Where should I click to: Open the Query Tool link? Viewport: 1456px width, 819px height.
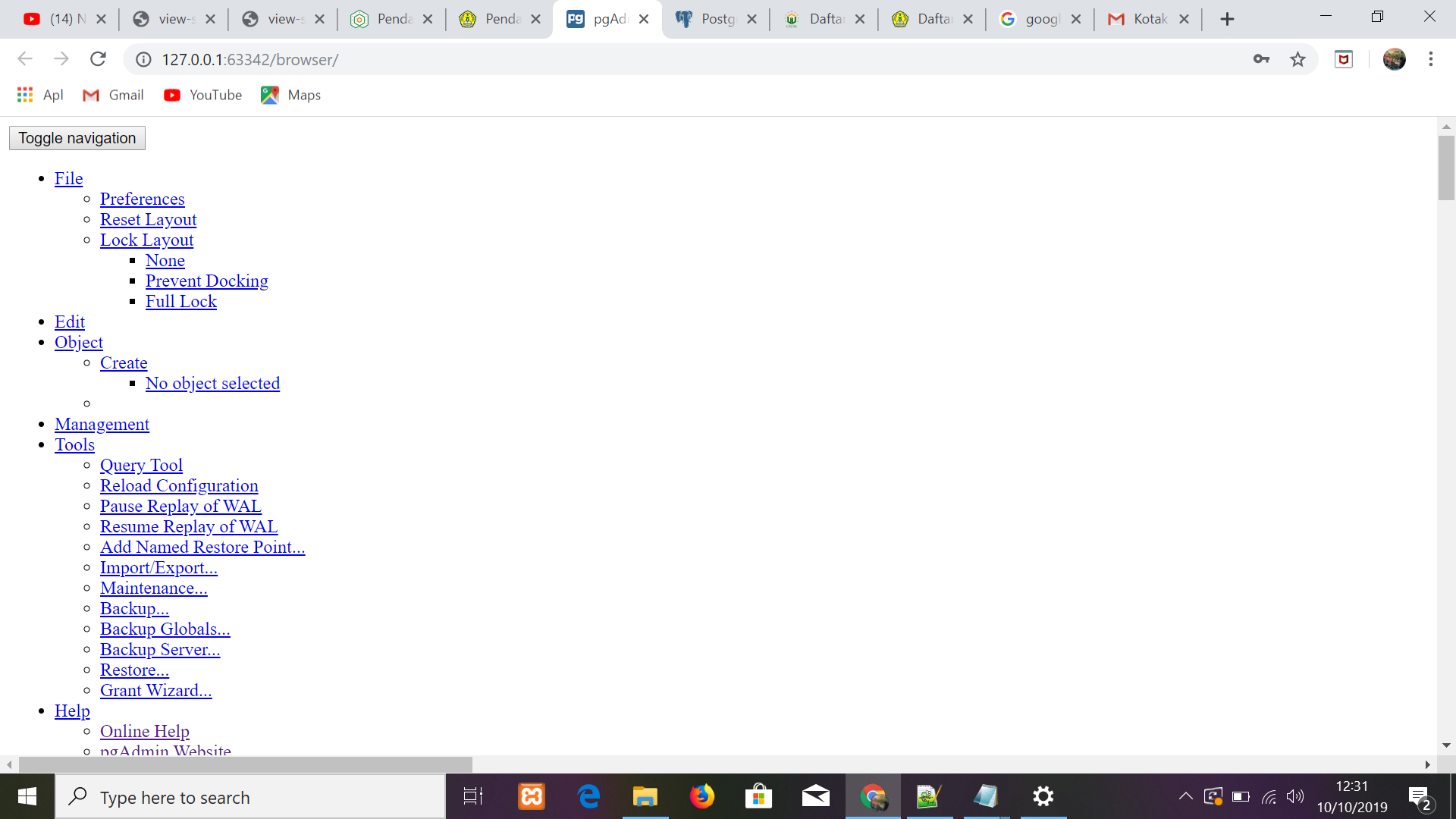coord(141,465)
